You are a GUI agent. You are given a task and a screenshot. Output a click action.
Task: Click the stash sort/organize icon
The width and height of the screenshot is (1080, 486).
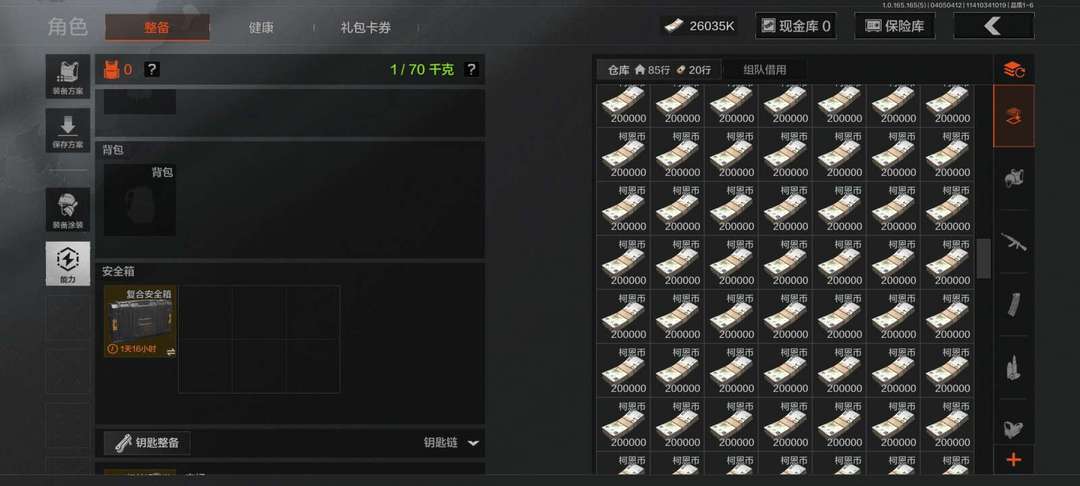point(1013,70)
